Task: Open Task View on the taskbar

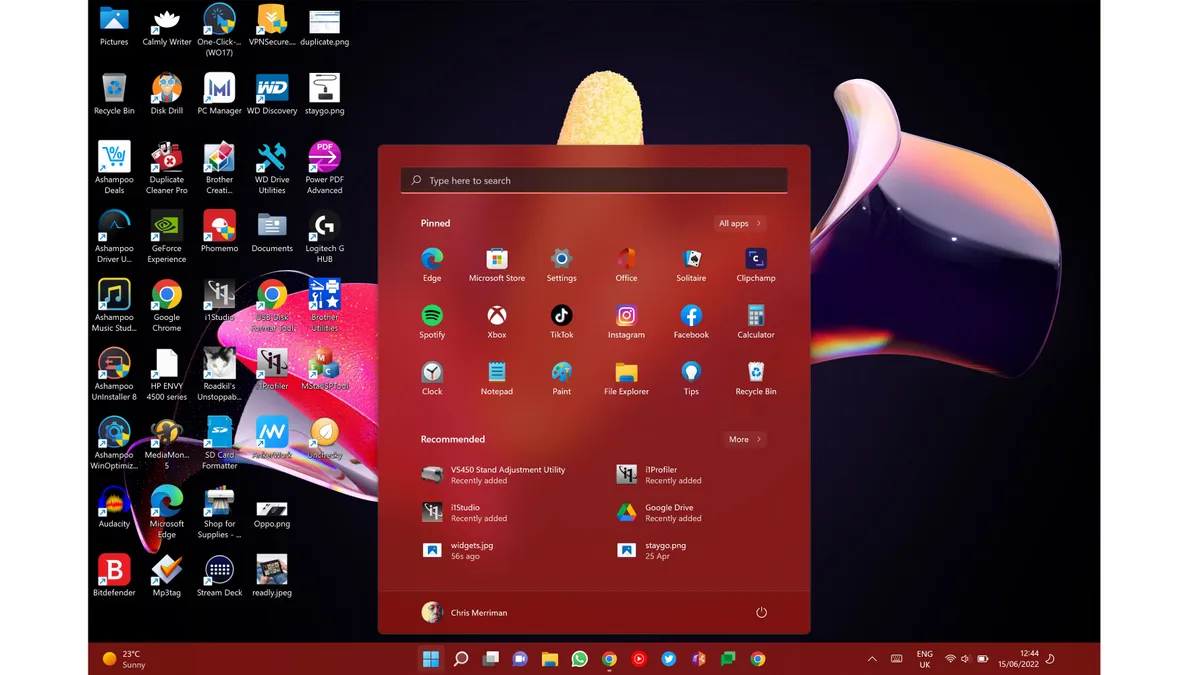Action: tap(490, 659)
